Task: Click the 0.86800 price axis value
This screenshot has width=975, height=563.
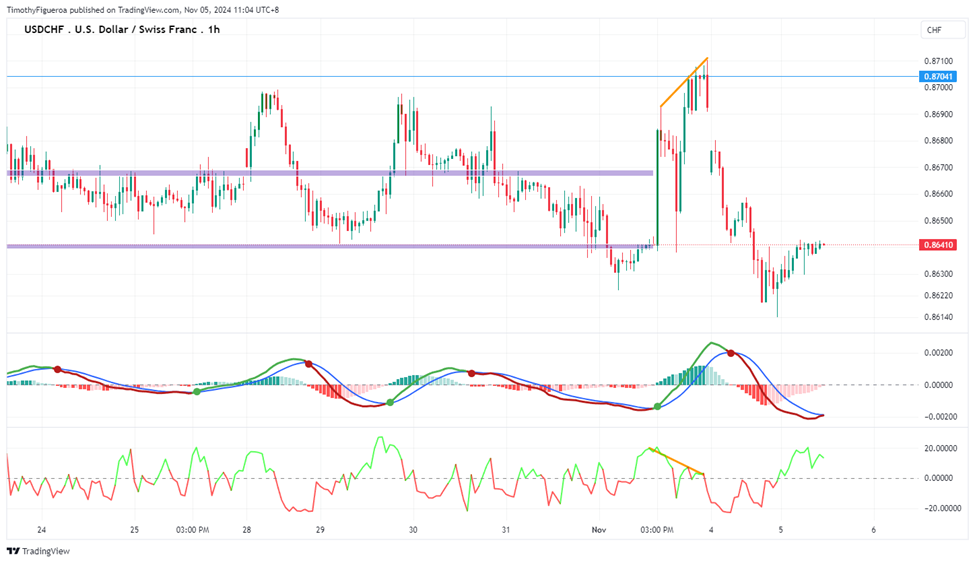Action: 938,141
